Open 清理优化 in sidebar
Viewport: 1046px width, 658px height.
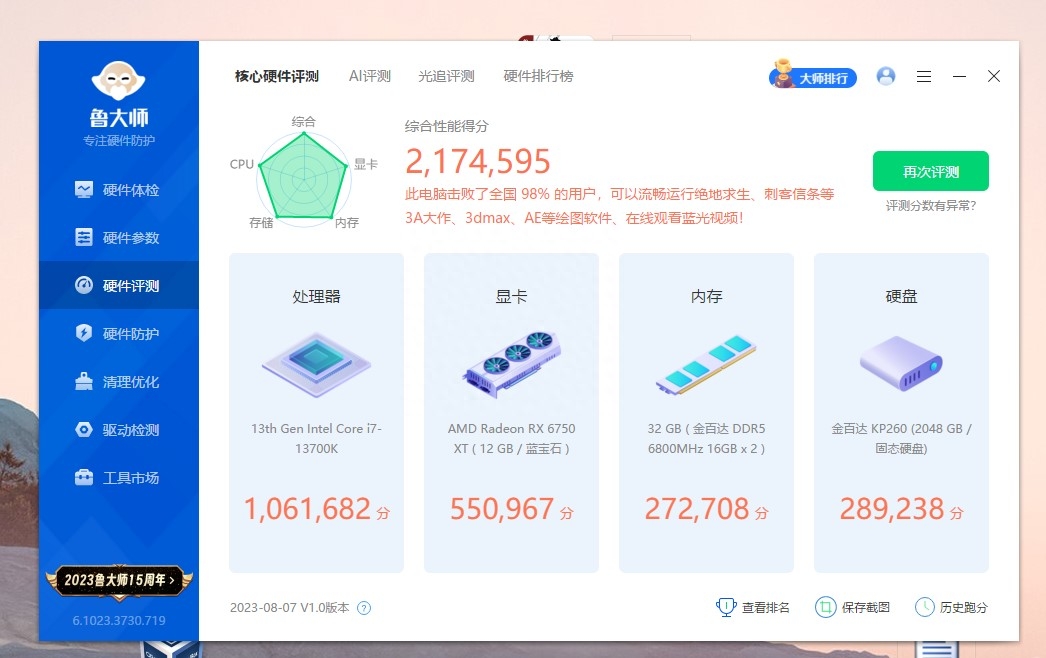(x=118, y=382)
